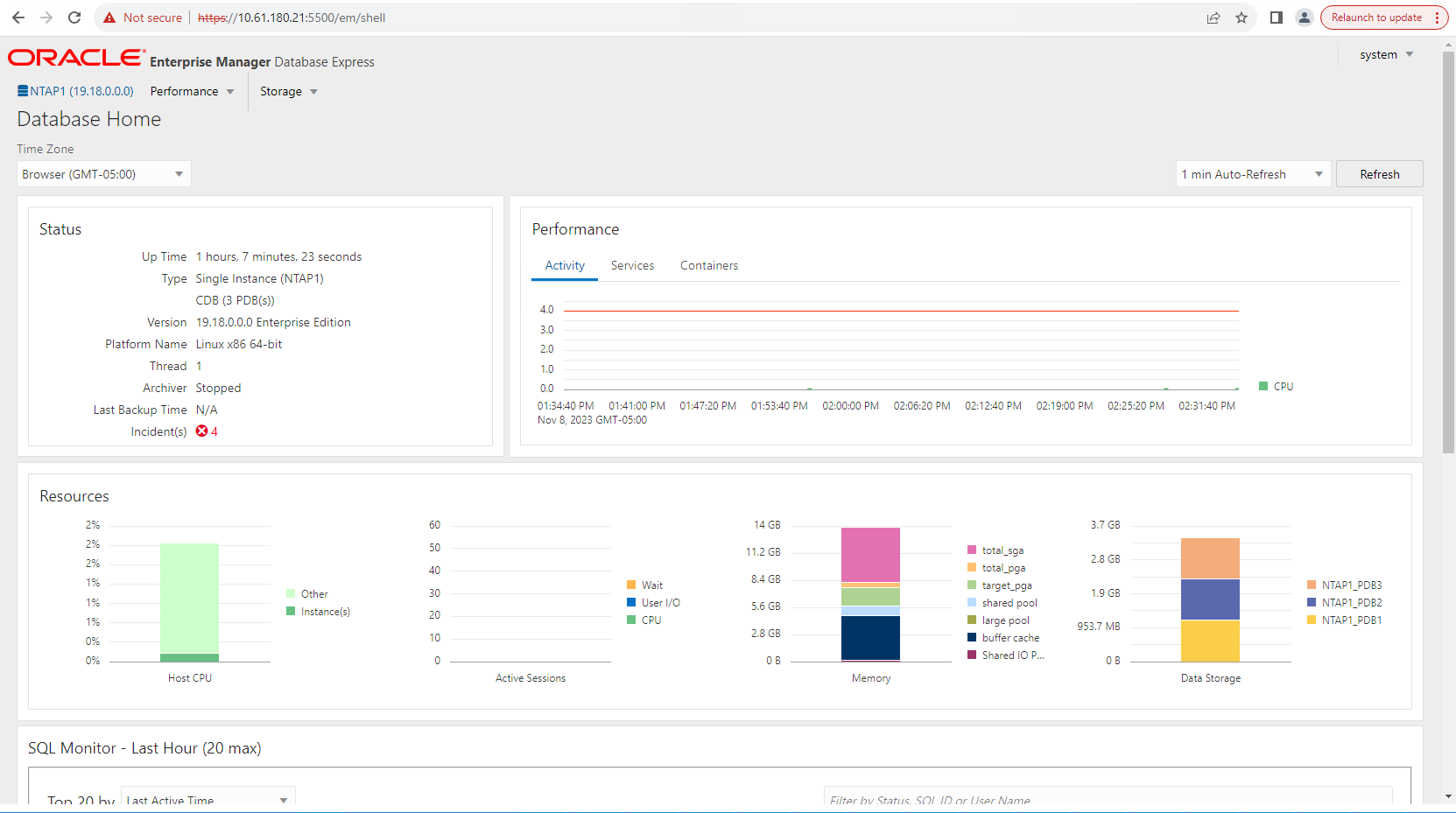
Task: Click the pink total_sga bar segment
Action: (x=870, y=554)
